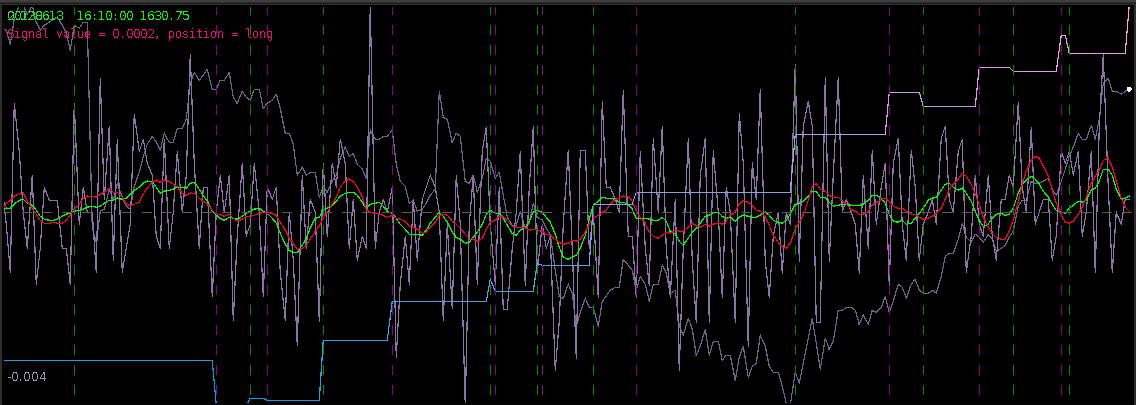Click the white endpoint dot at right edge
This screenshot has width=1136, height=405.
pyautogui.click(x=1129, y=90)
